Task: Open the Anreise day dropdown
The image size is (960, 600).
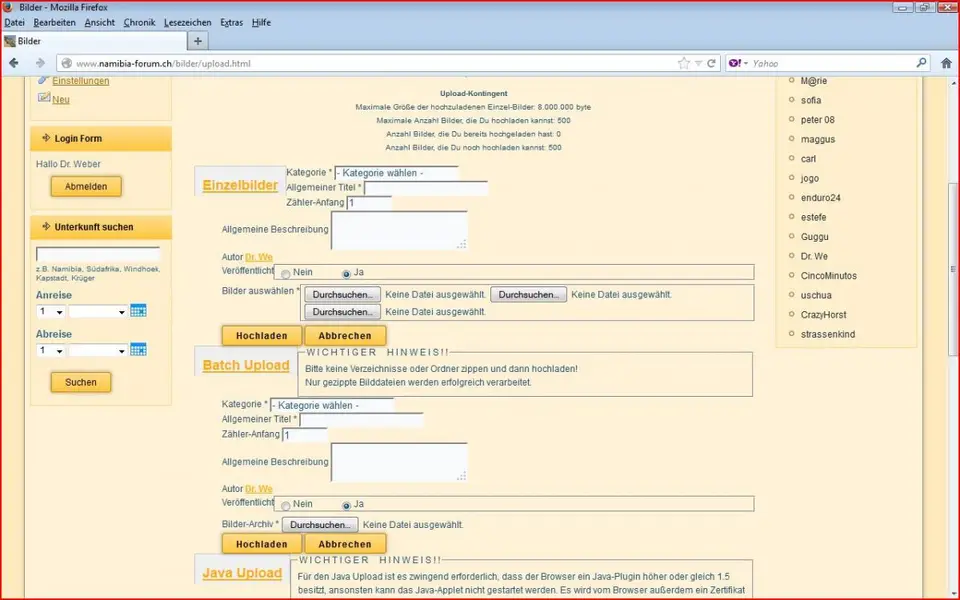Action: [x=51, y=312]
